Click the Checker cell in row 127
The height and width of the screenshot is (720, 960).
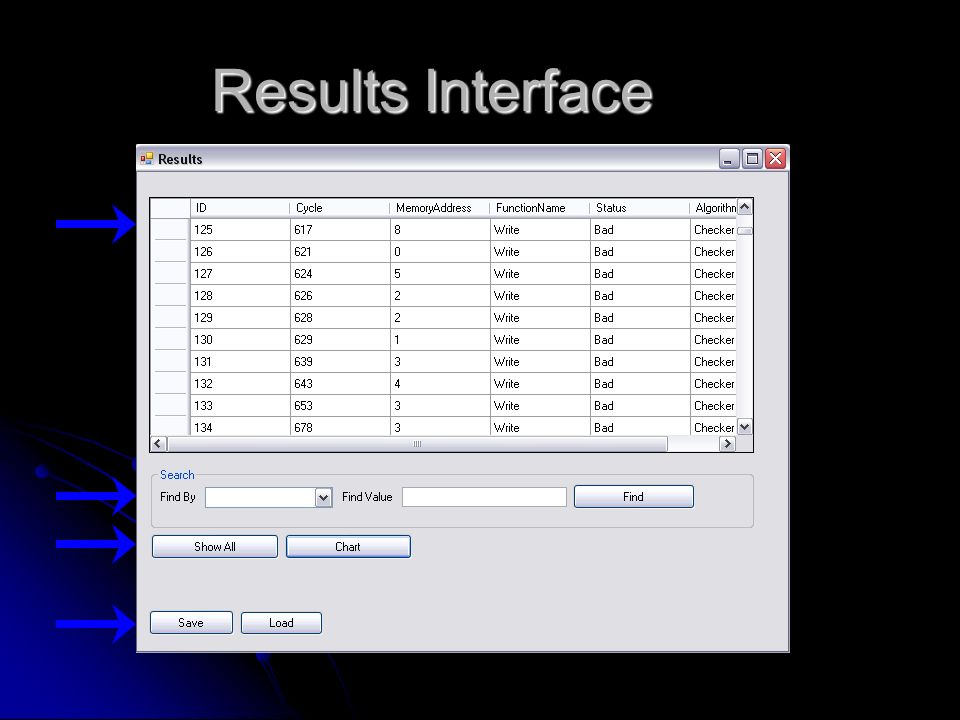[714, 274]
